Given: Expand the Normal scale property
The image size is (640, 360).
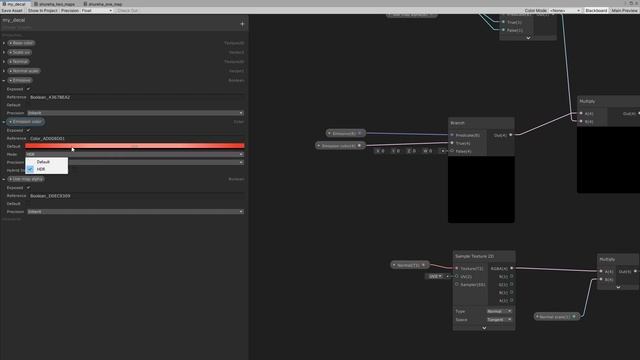Looking at the screenshot, I should (4, 71).
